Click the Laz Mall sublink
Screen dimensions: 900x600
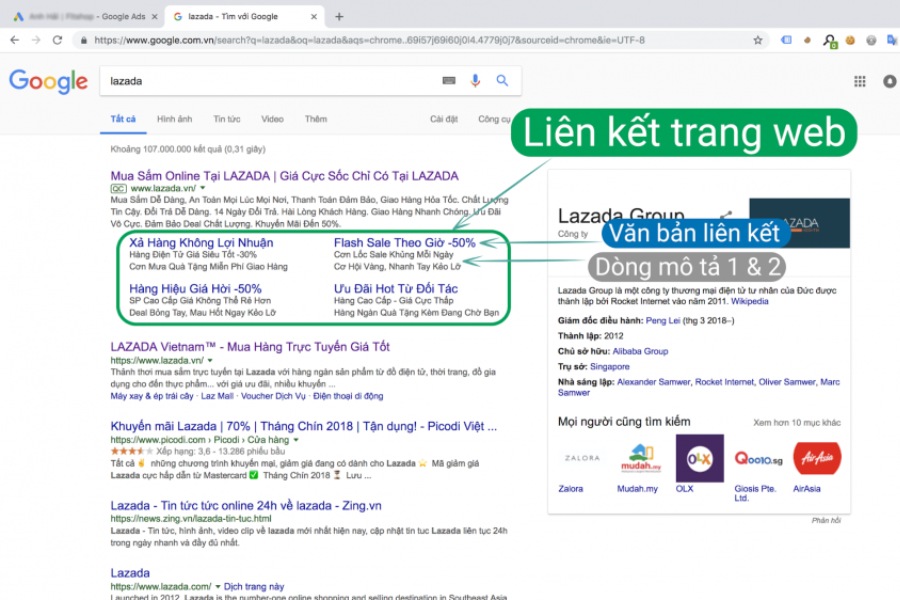point(217,396)
